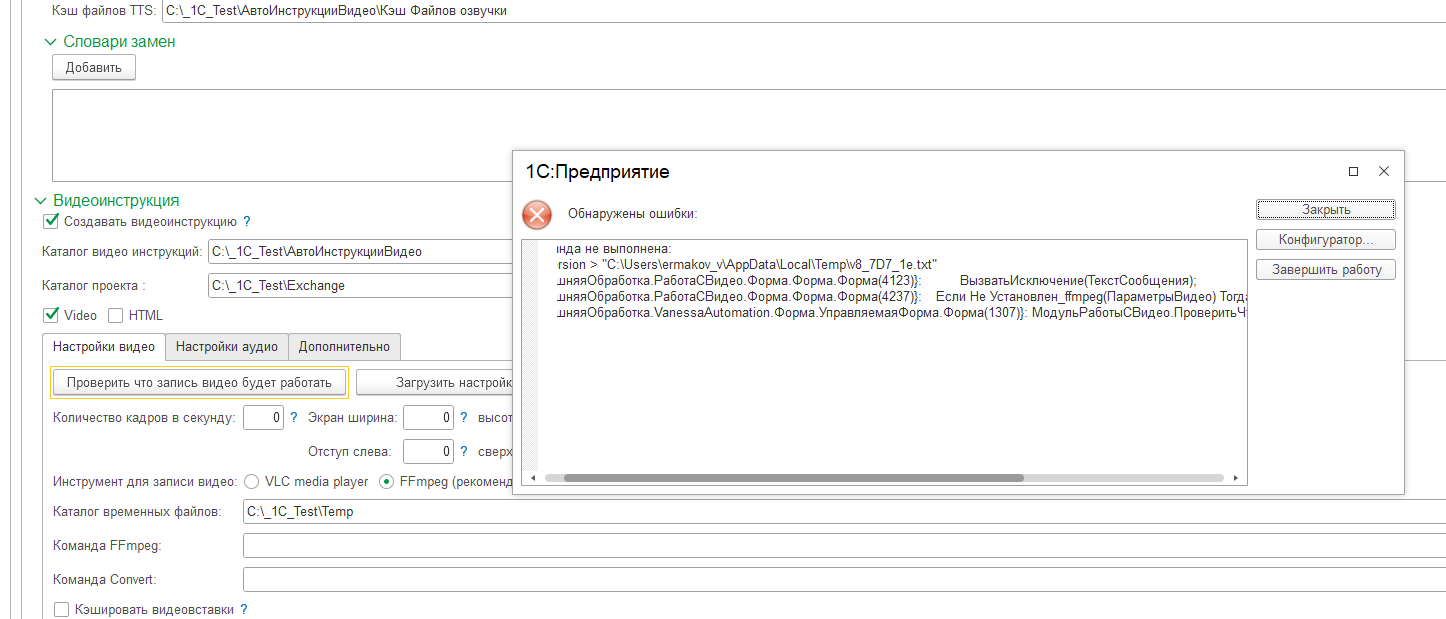The width and height of the screenshot is (1446, 619).
Task: Close the 1С:Предприятие dialog with X
Action: 1384,172
